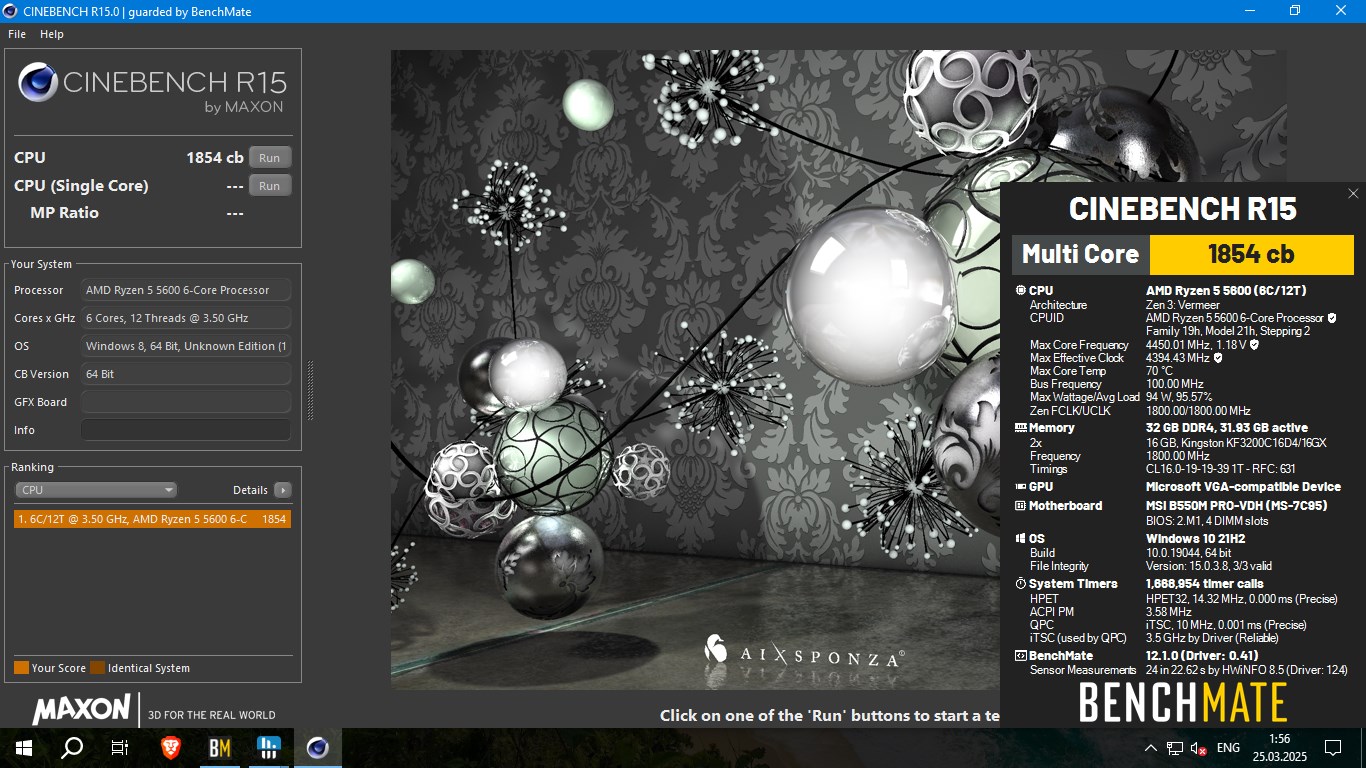
Task: Click the CPU score 1854 cb value
Action: point(215,158)
